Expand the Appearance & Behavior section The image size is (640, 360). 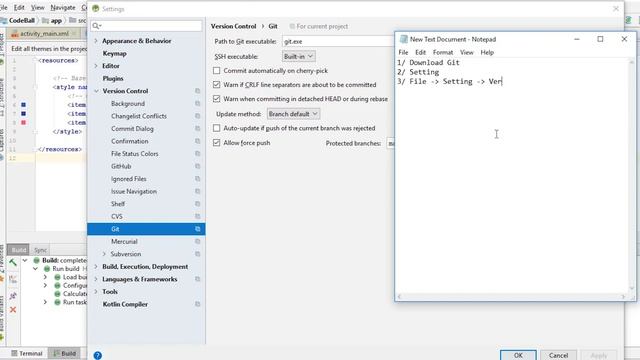(x=96, y=41)
